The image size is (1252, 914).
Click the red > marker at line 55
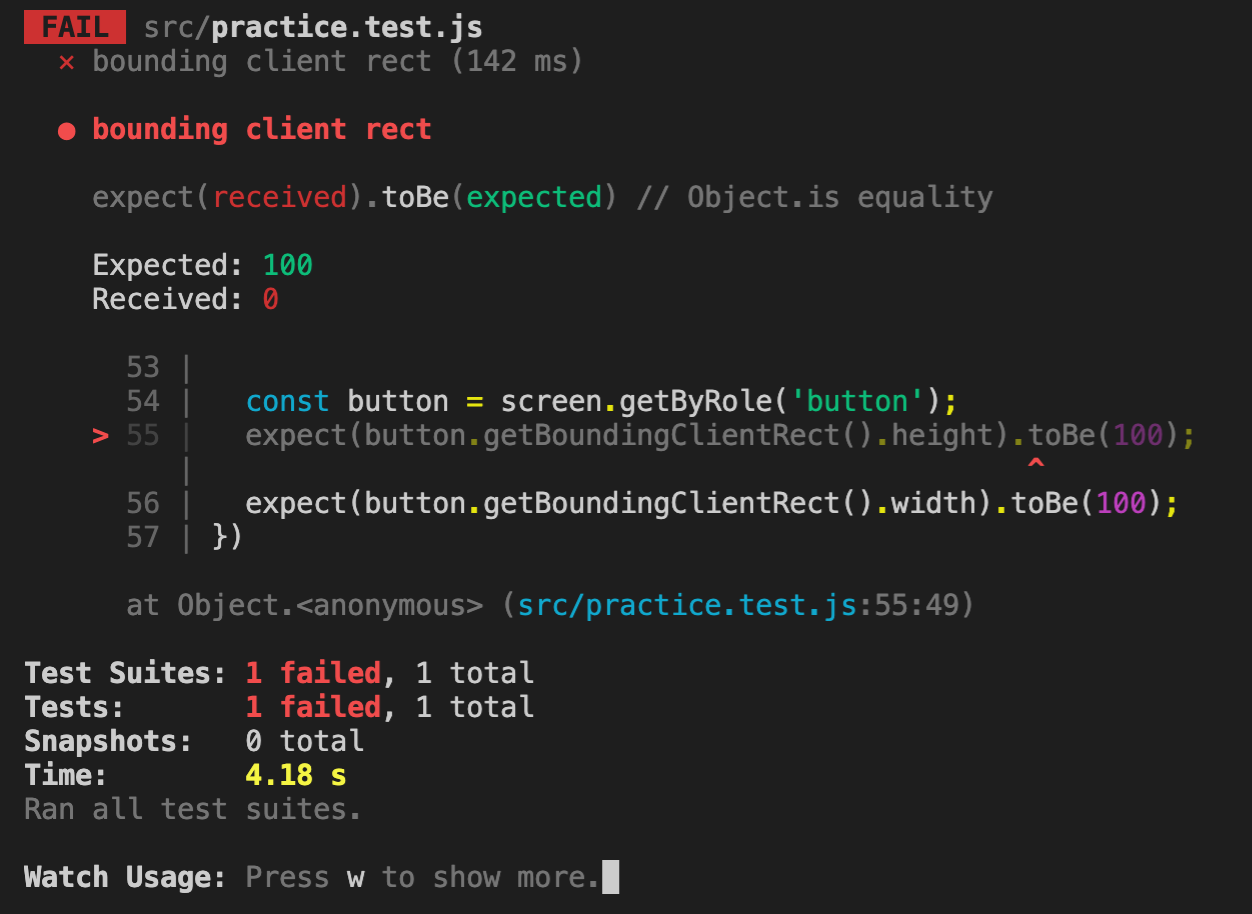(x=100, y=436)
